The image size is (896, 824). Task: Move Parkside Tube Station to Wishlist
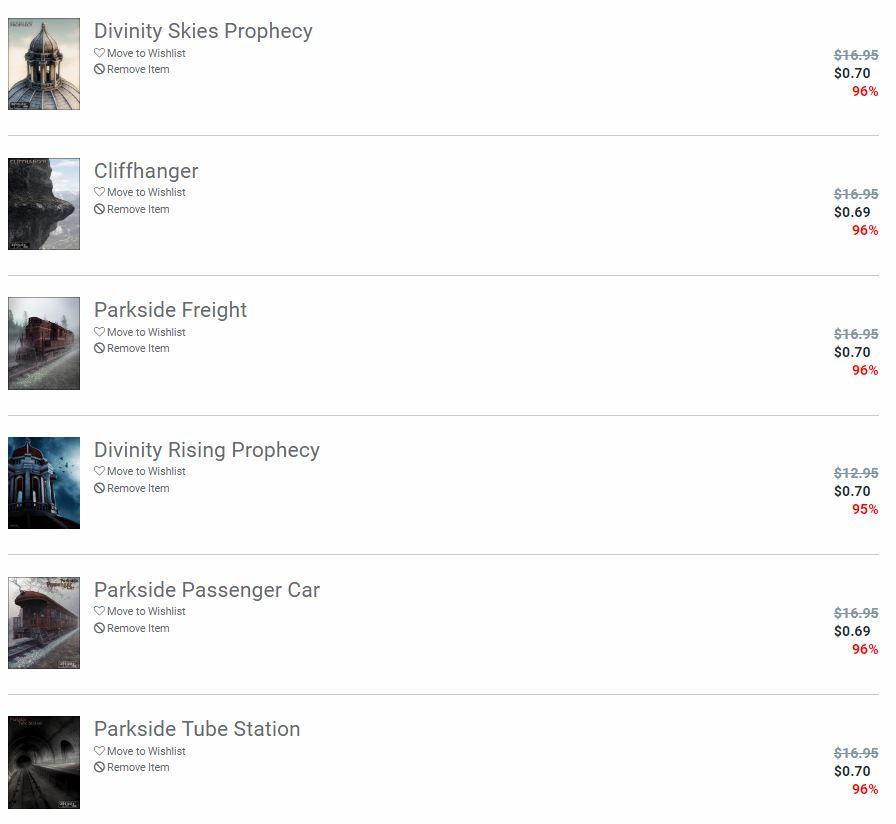coord(146,751)
